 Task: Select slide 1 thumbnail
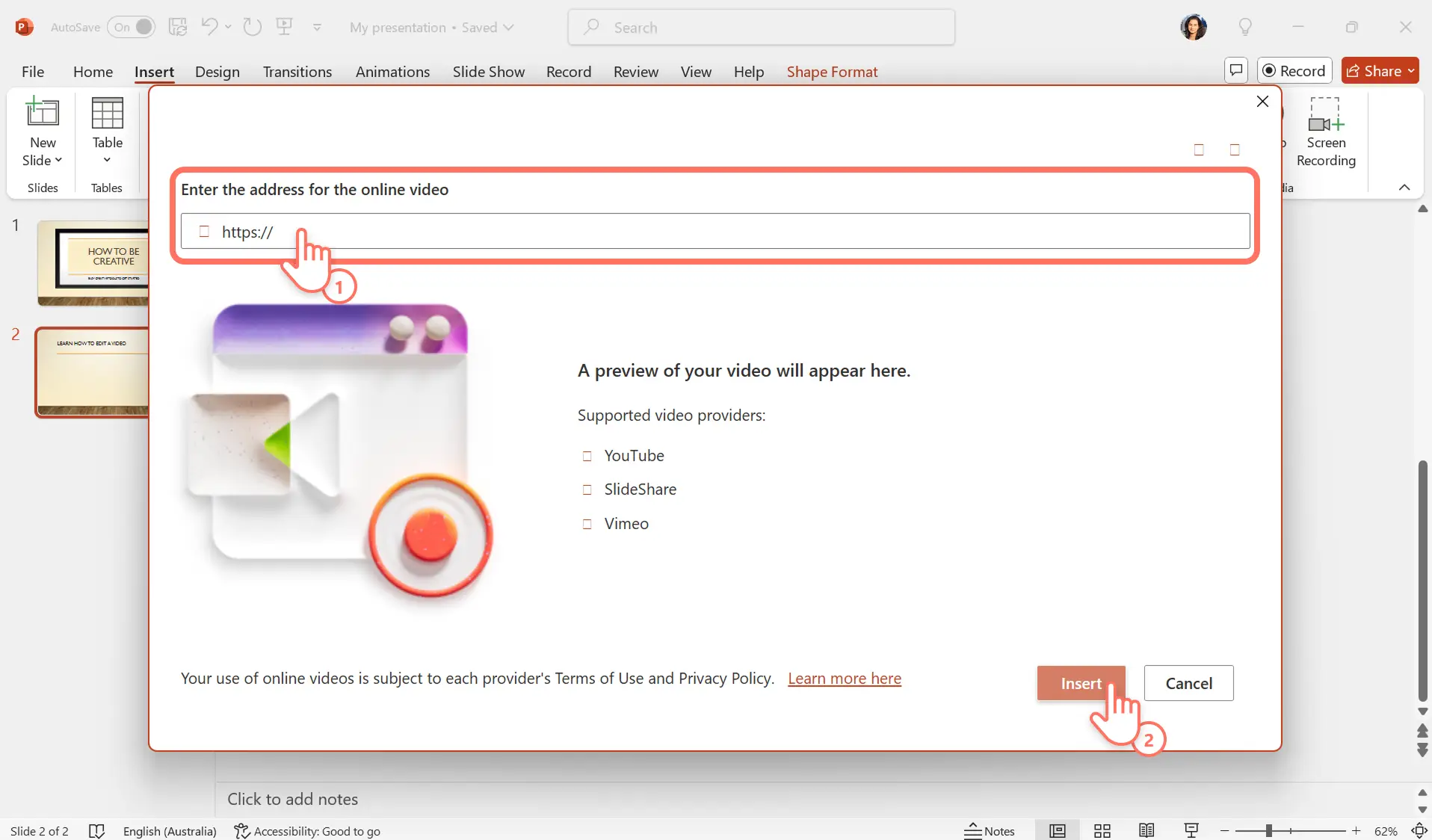click(93, 263)
